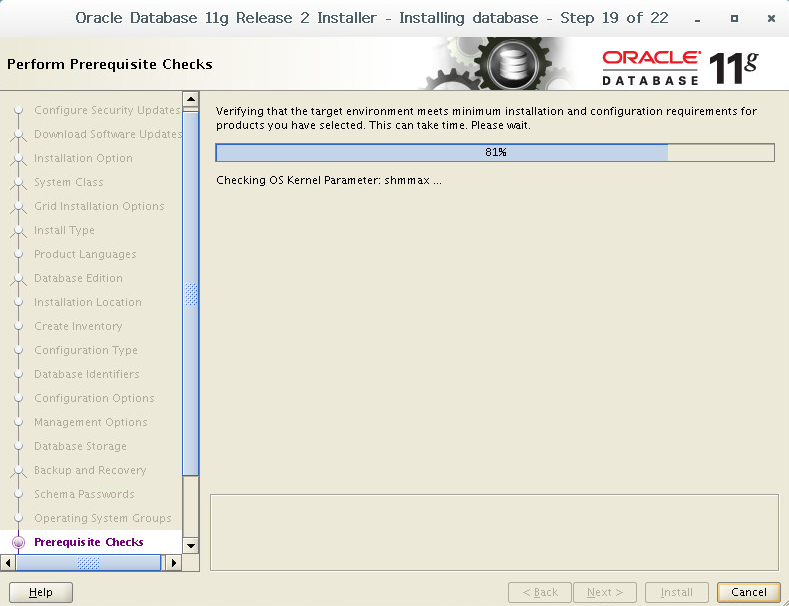This screenshot has width=789, height=606.
Task: Select the Install Type step
Action: coord(64,230)
